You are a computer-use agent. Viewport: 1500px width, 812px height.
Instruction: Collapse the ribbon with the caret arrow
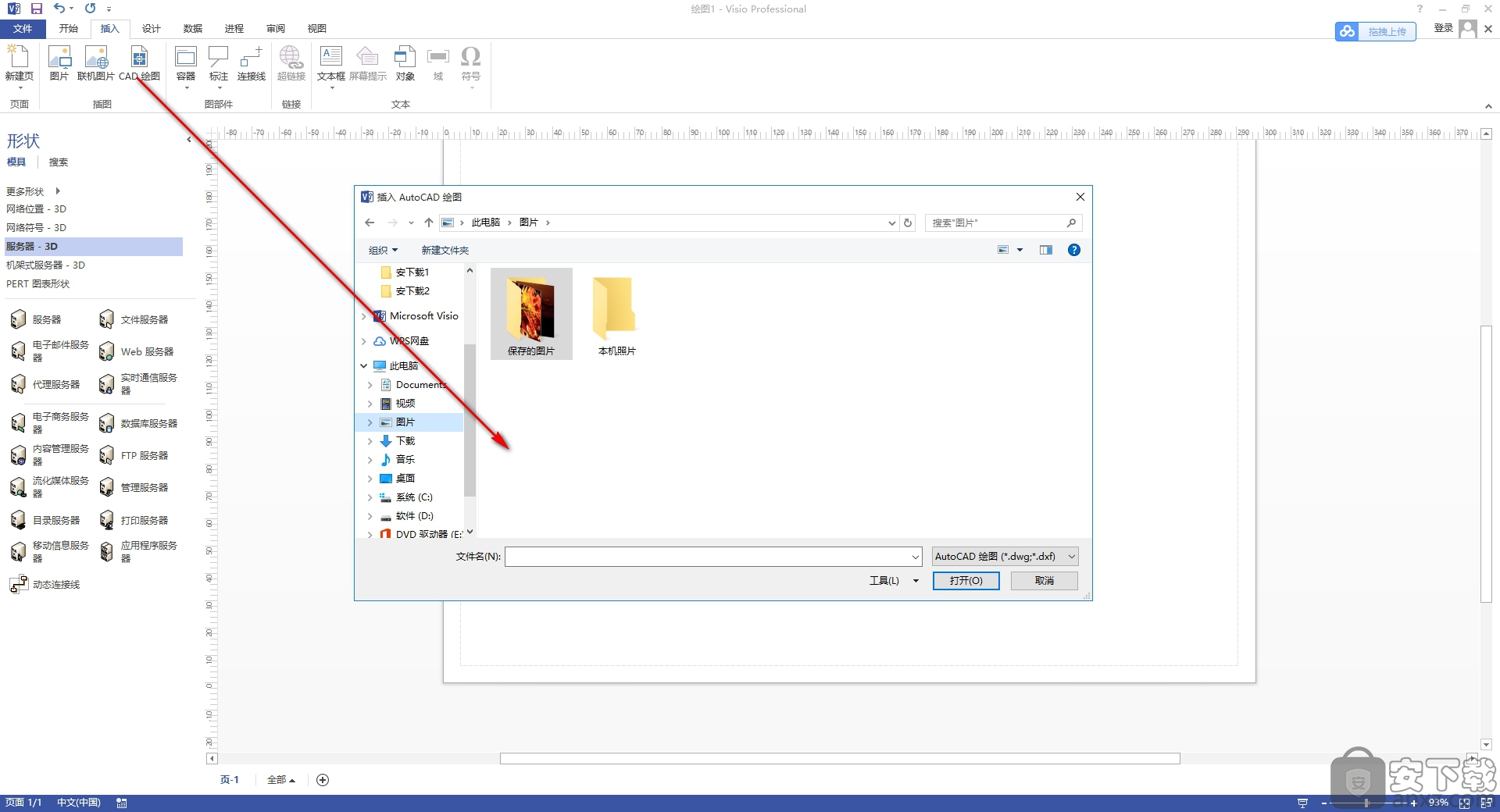click(x=1488, y=106)
